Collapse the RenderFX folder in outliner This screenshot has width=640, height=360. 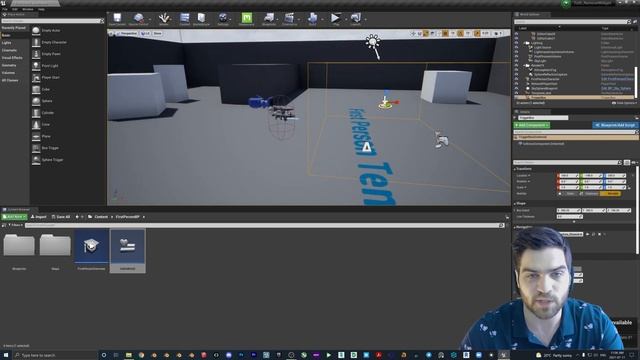pos(525,65)
